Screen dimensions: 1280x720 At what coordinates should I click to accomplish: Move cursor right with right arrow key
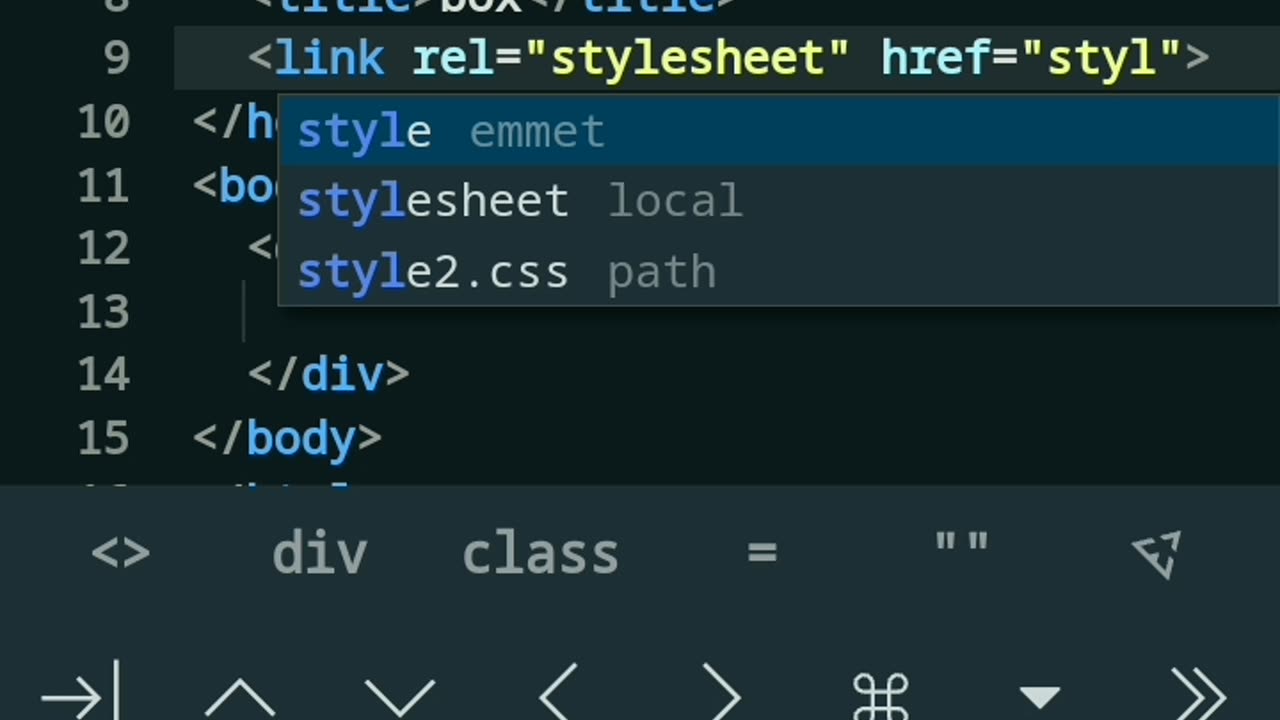pos(722,692)
